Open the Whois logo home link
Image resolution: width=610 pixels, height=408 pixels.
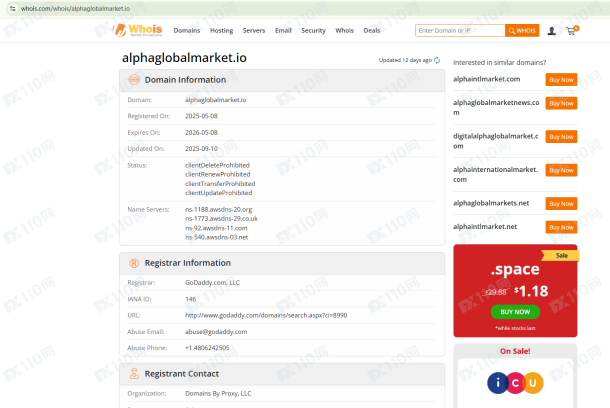pyautogui.click(x=137, y=30)
